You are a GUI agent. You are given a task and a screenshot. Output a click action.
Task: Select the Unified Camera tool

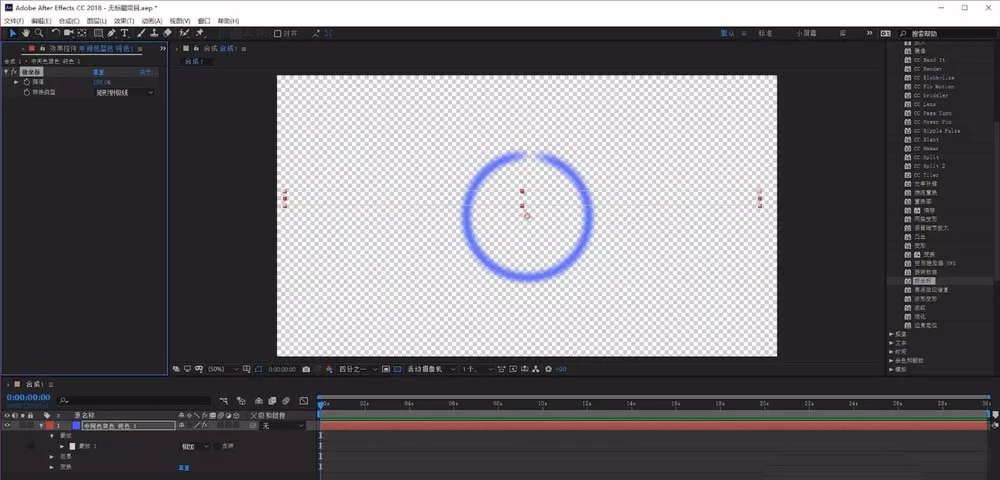pyautogui.click(x=68, y=33)
